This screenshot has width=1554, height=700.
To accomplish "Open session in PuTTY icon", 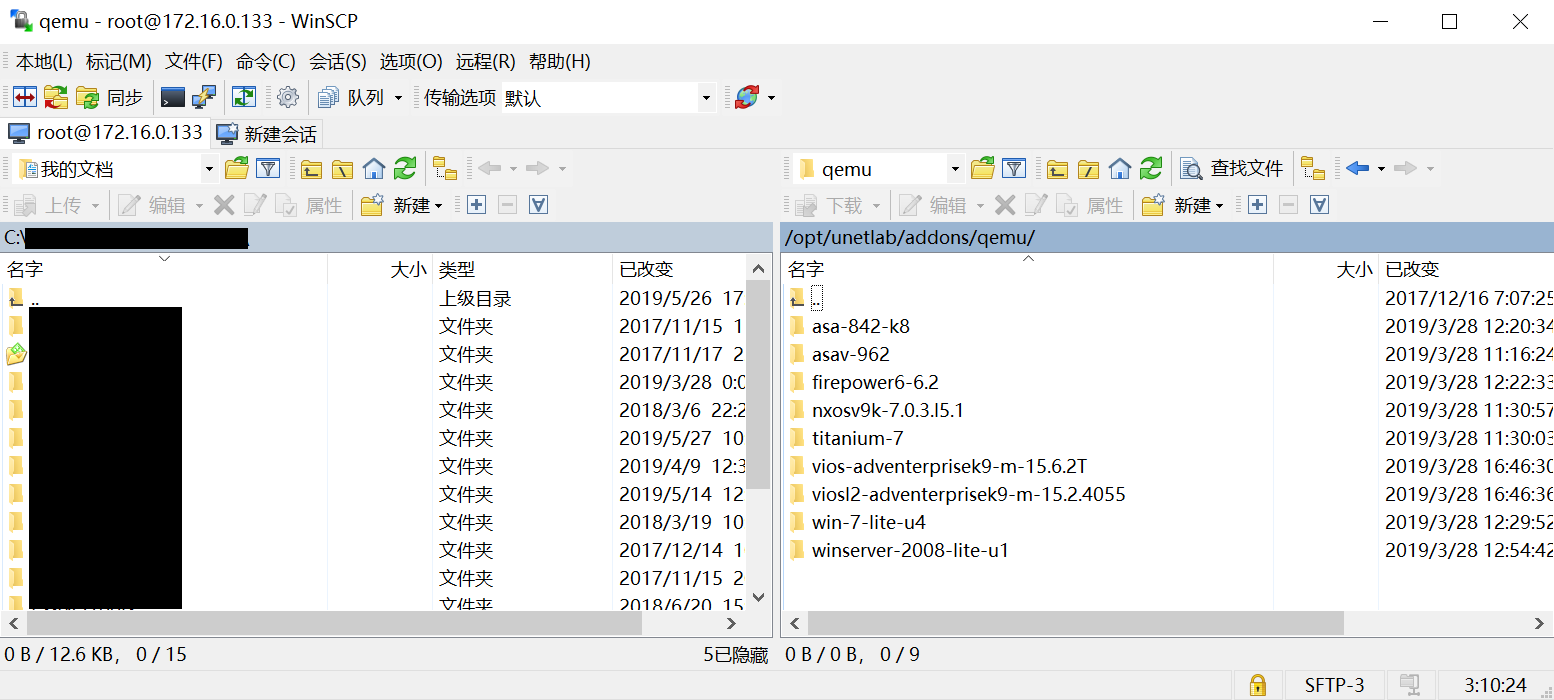I will (204, 97).
